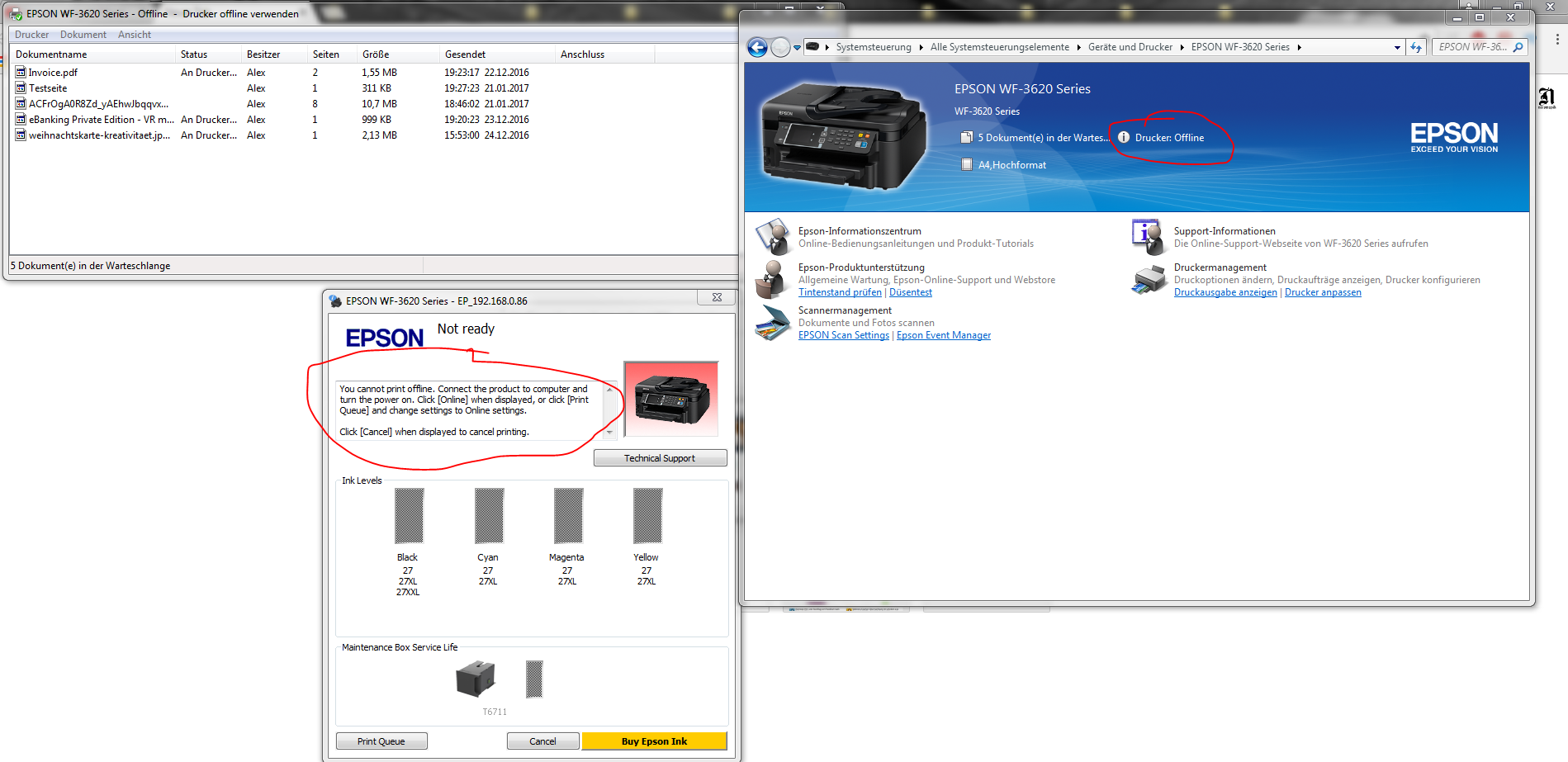Click the Epson-Produktunterstützung icon

773,279
